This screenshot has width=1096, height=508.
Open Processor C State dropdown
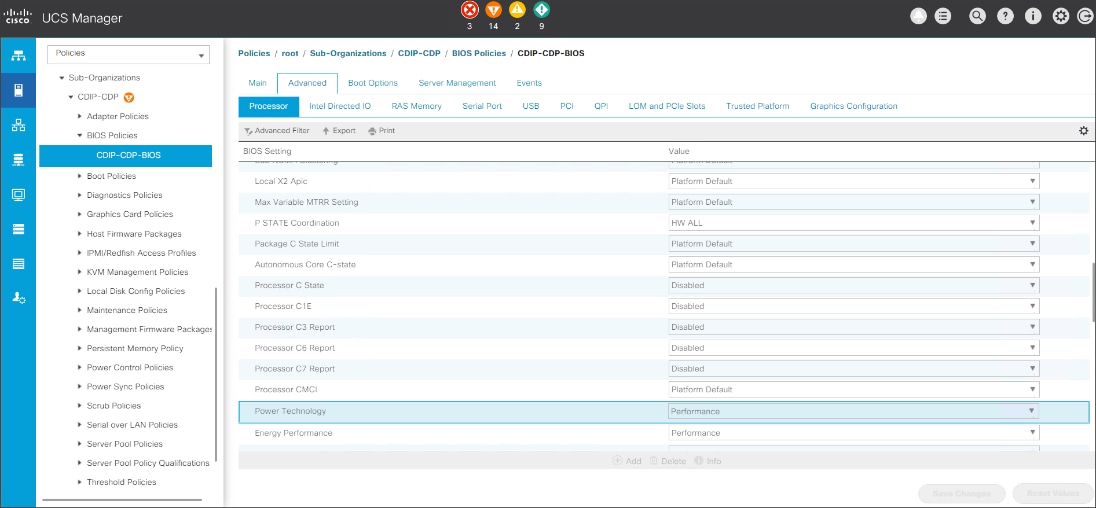[853, 285]
